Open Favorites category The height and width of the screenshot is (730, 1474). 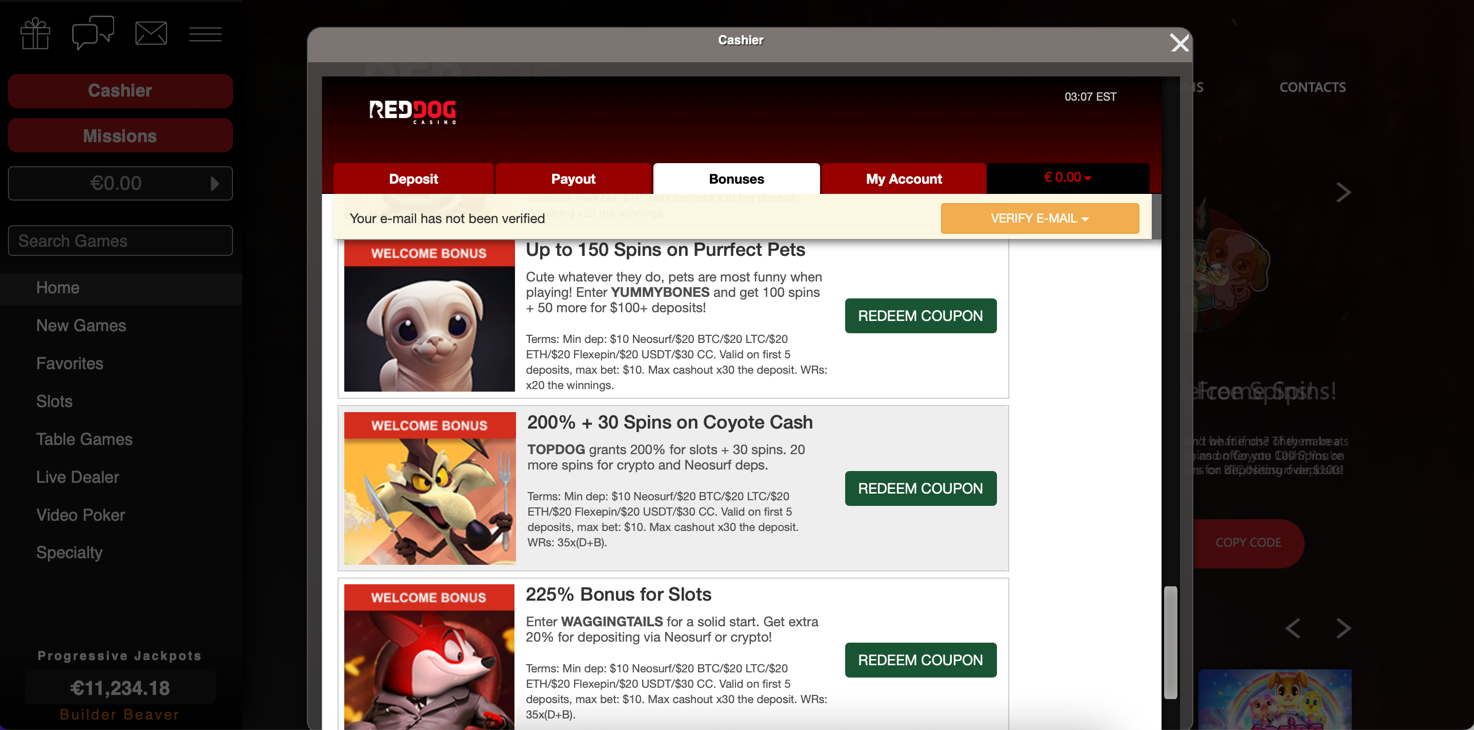70,364
